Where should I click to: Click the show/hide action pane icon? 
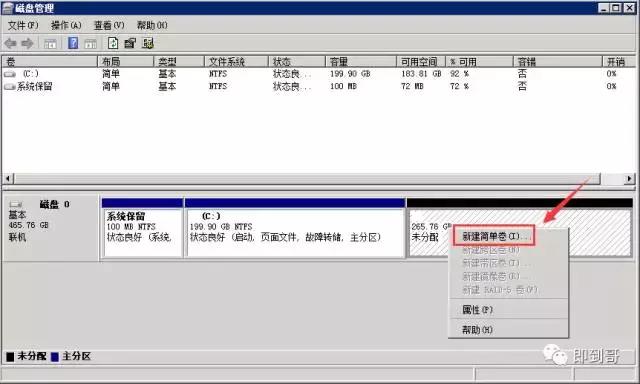tap(91, 43)
